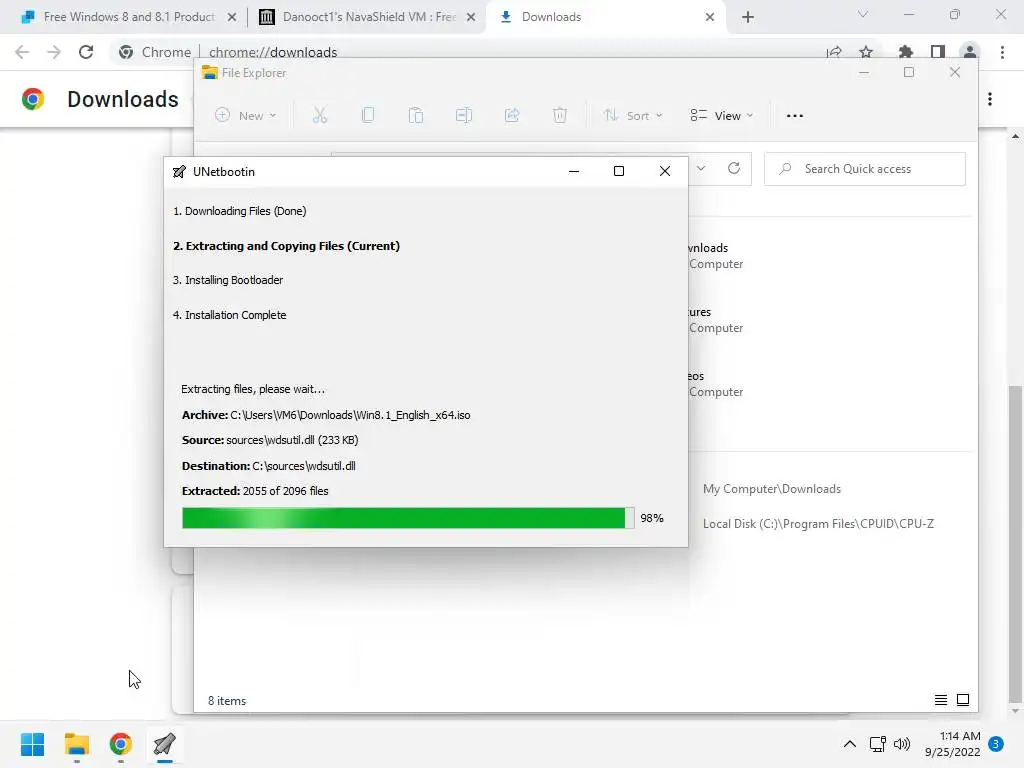
Task: Open the See more ellipsis in File Explorer
Action: tap(795, 116)
